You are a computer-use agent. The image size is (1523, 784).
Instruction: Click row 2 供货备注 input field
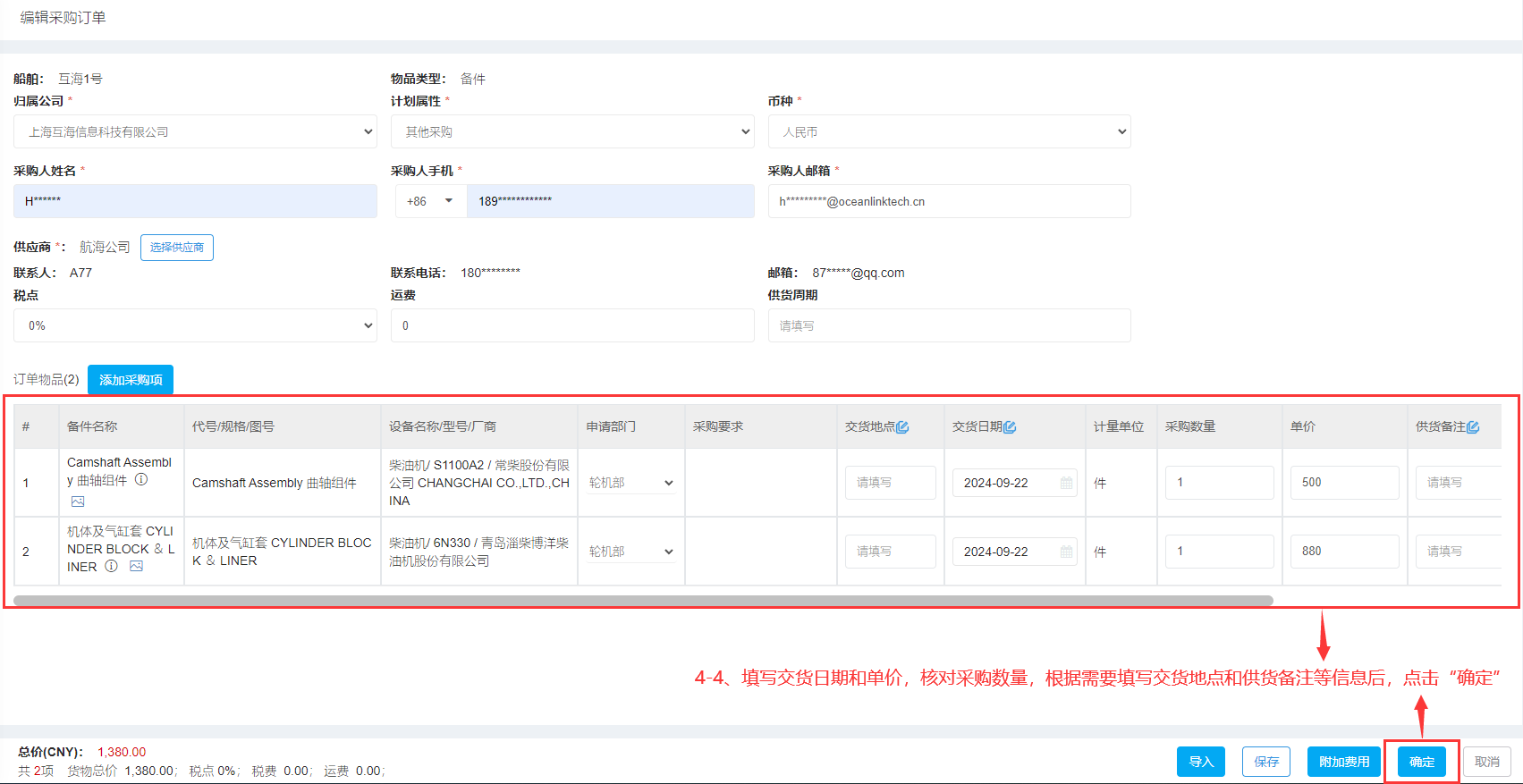pos(1459,552)
